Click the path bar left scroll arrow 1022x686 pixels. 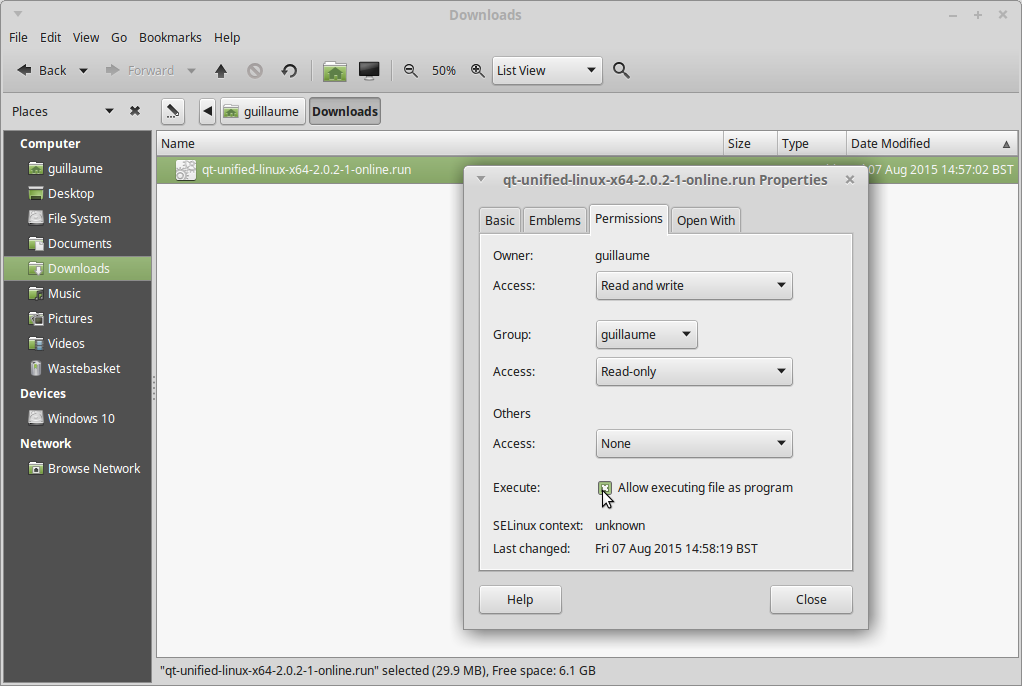point(207,112)
